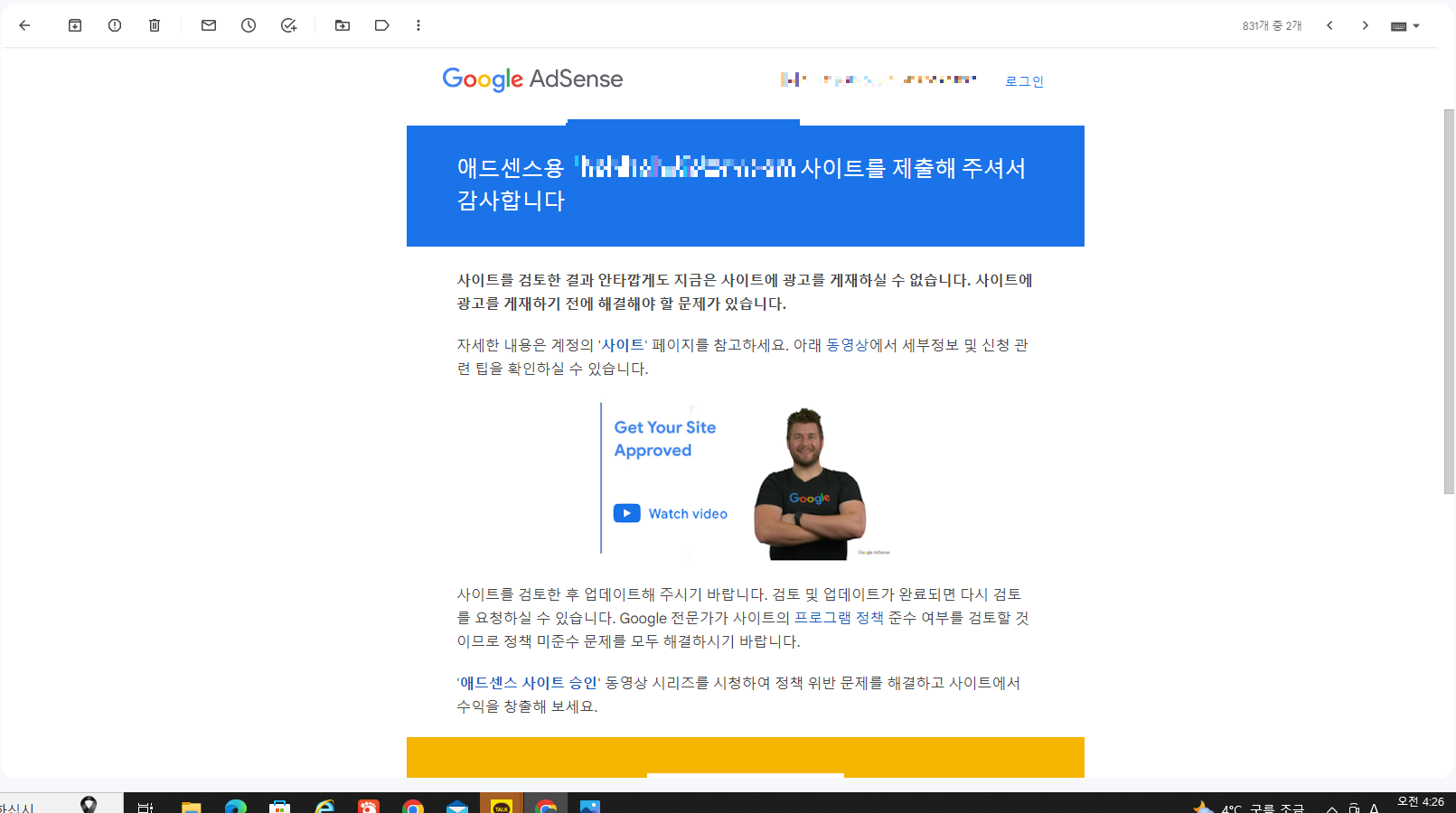Open File Explorer from taskbar

click(191, 807)
